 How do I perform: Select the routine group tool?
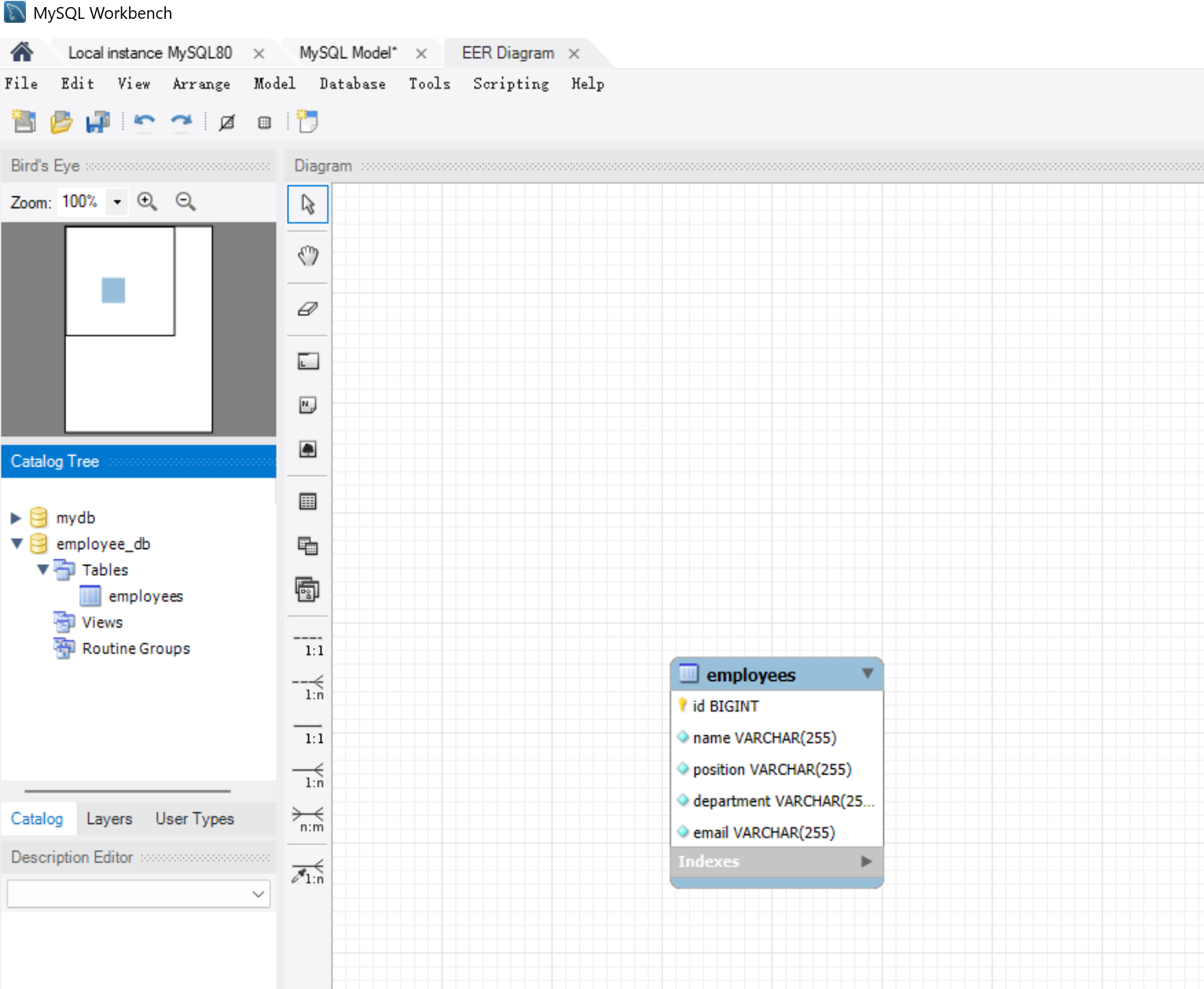tap(307, 589)
